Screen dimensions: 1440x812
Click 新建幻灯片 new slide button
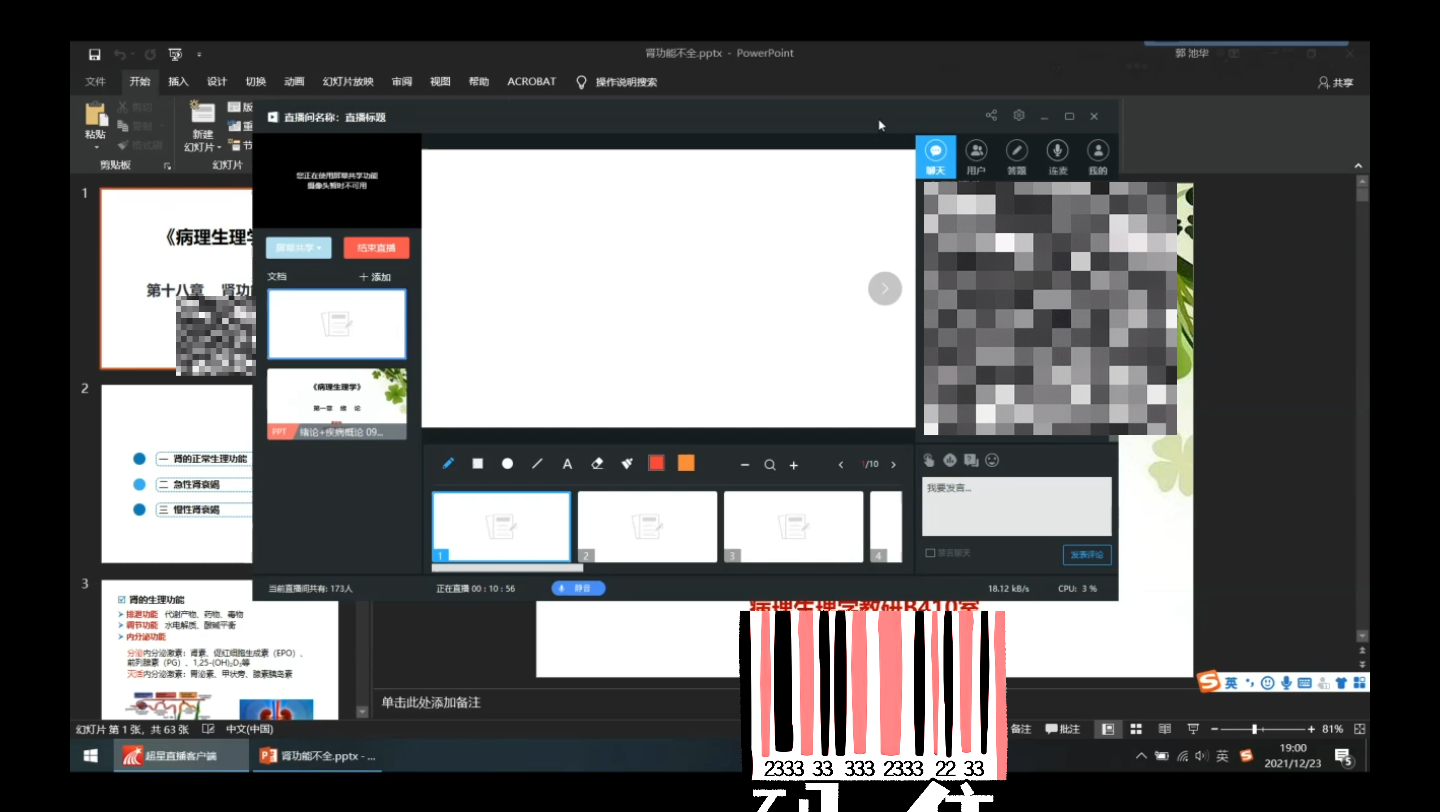point(203,128)
